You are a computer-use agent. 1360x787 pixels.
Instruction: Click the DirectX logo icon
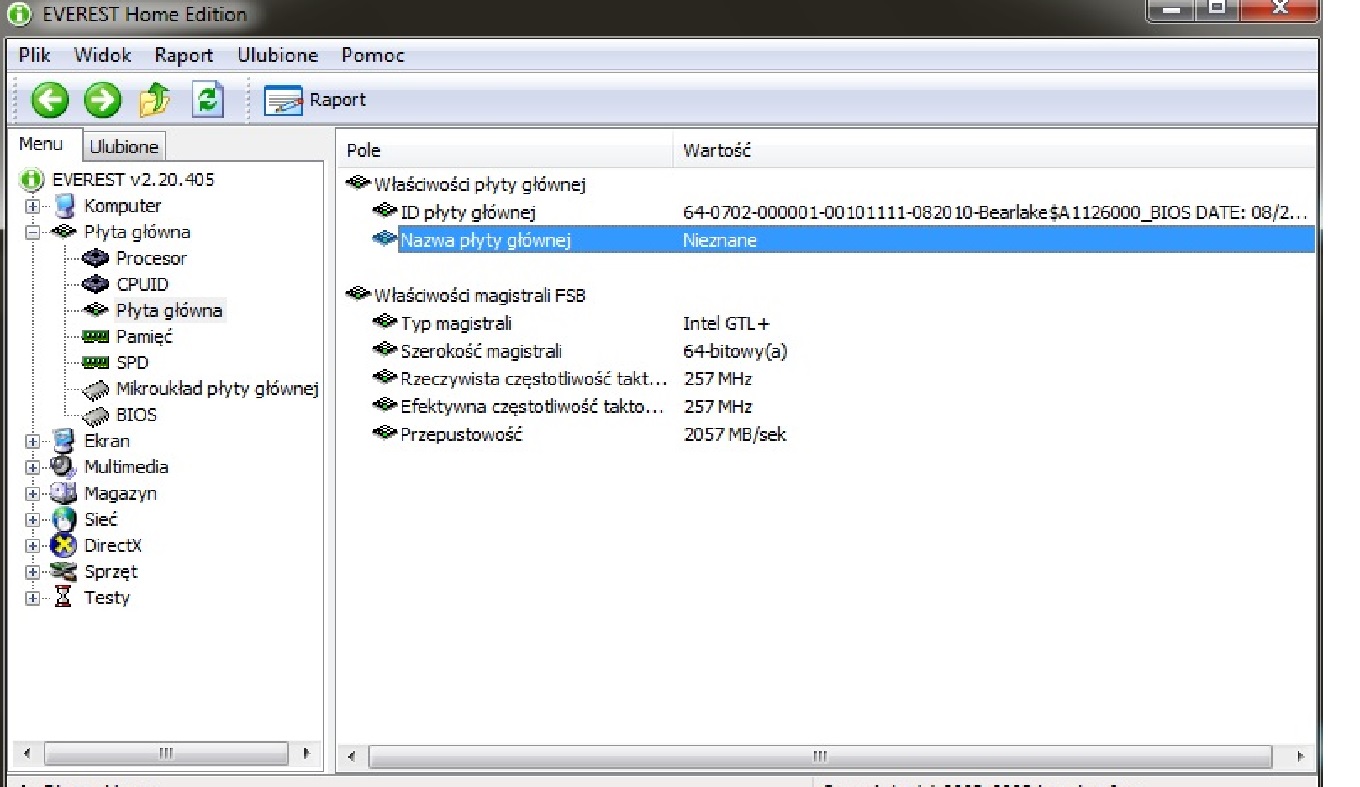[64, 546]
